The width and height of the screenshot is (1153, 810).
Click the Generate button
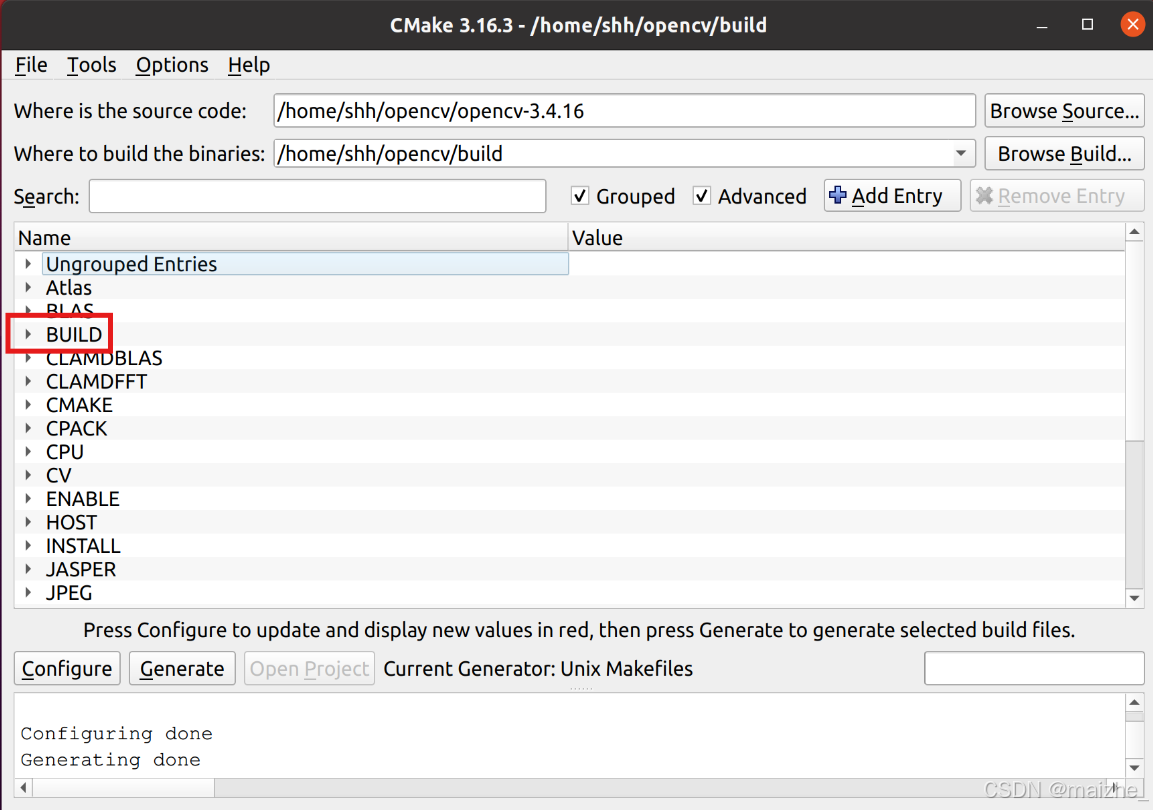pos(182,669)
